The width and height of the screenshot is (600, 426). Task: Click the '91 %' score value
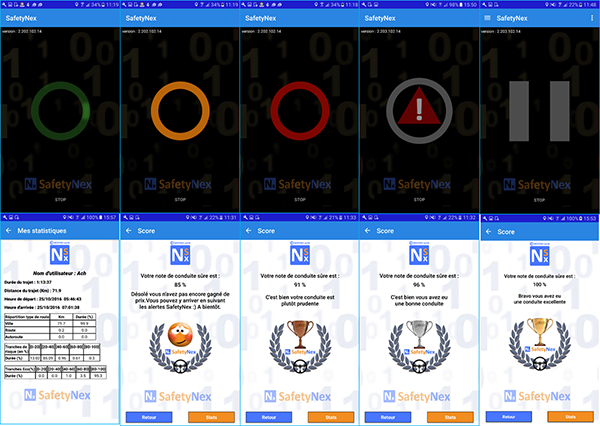[x=300, y=285]
